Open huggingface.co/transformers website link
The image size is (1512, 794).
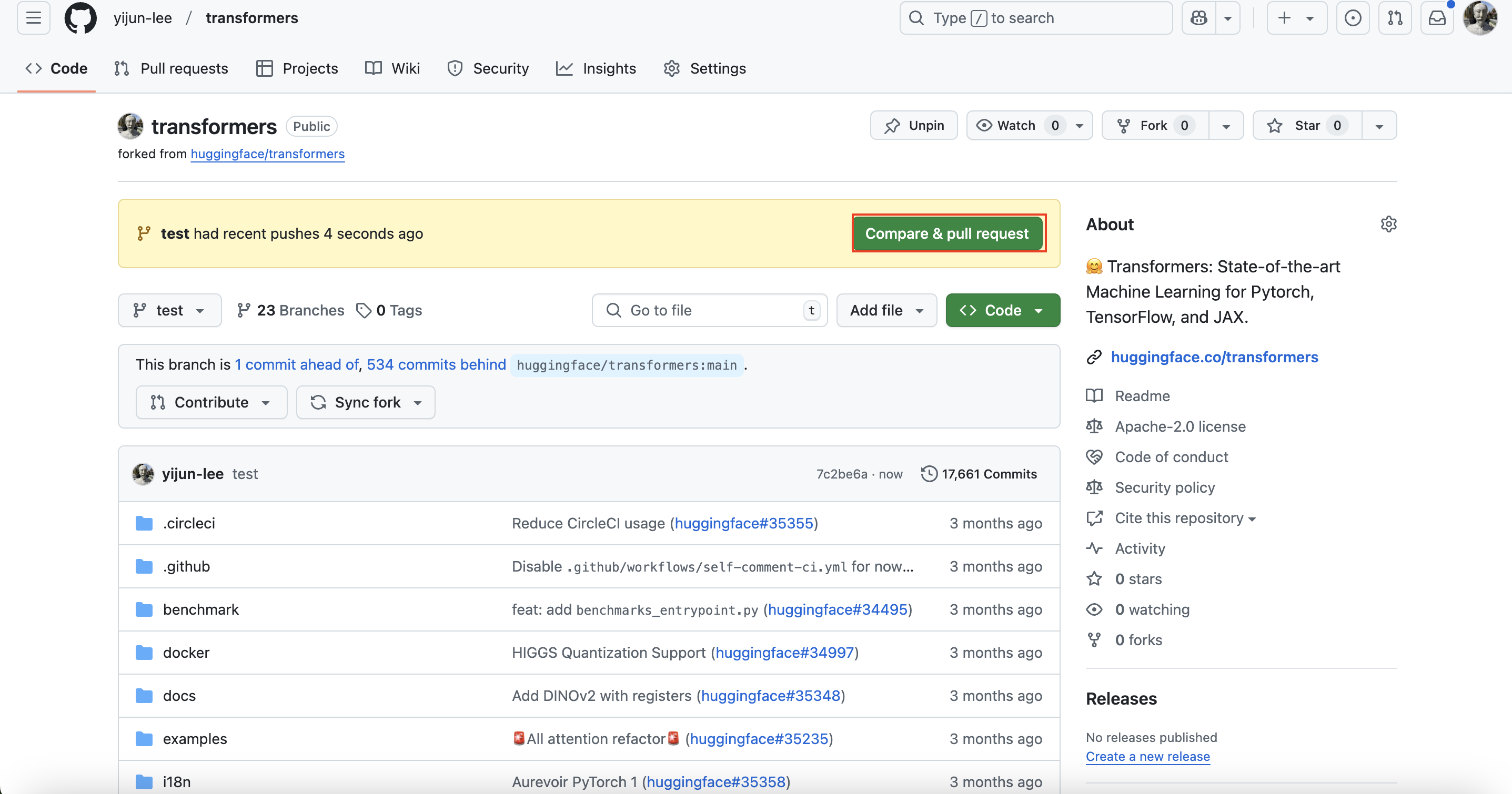[x=1214, y=357]
